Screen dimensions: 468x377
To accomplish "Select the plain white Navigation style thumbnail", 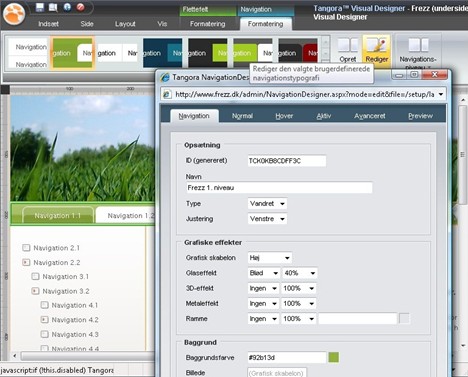I will click(x=28, y=53).
